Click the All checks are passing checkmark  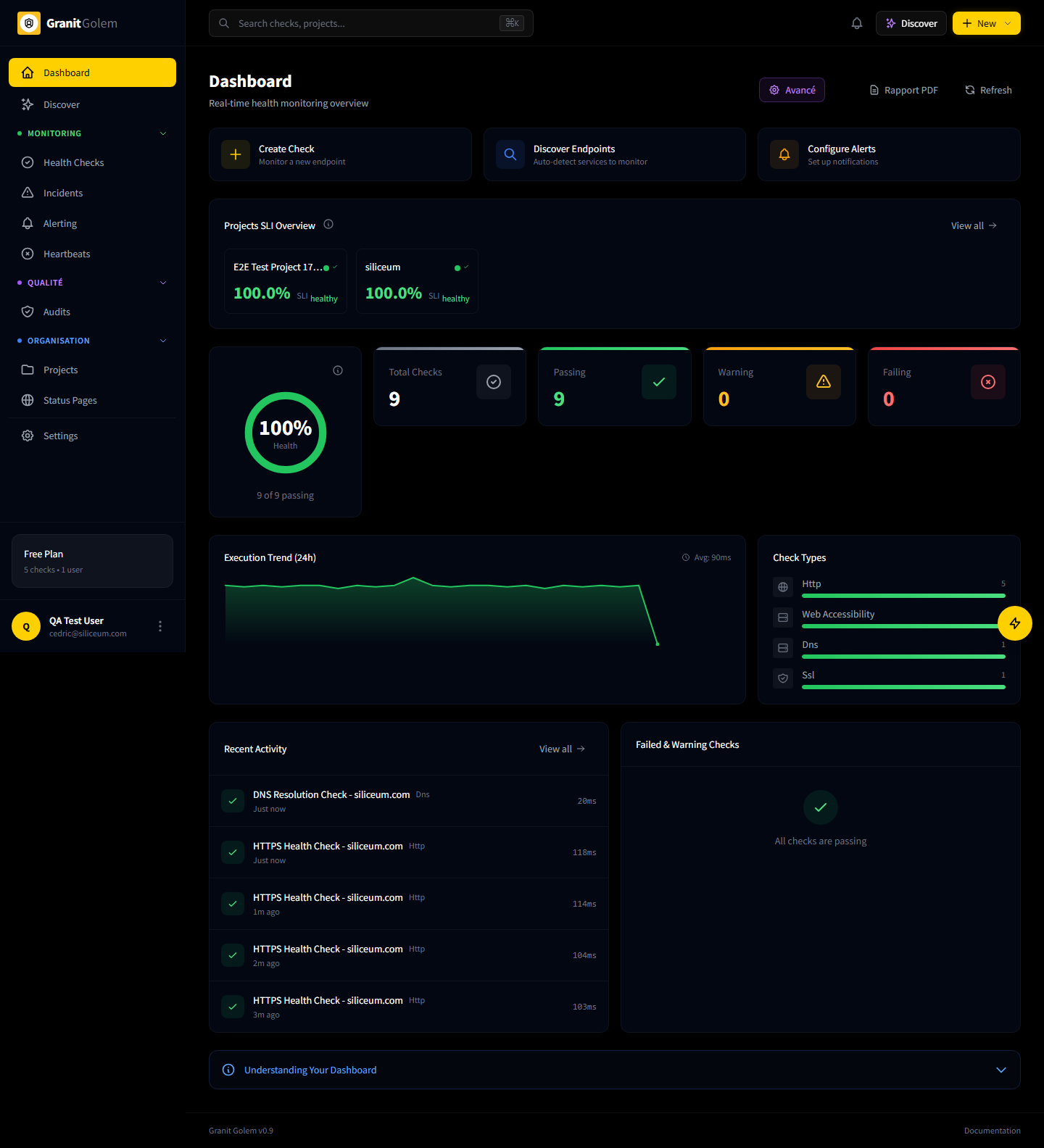[821, 807]
